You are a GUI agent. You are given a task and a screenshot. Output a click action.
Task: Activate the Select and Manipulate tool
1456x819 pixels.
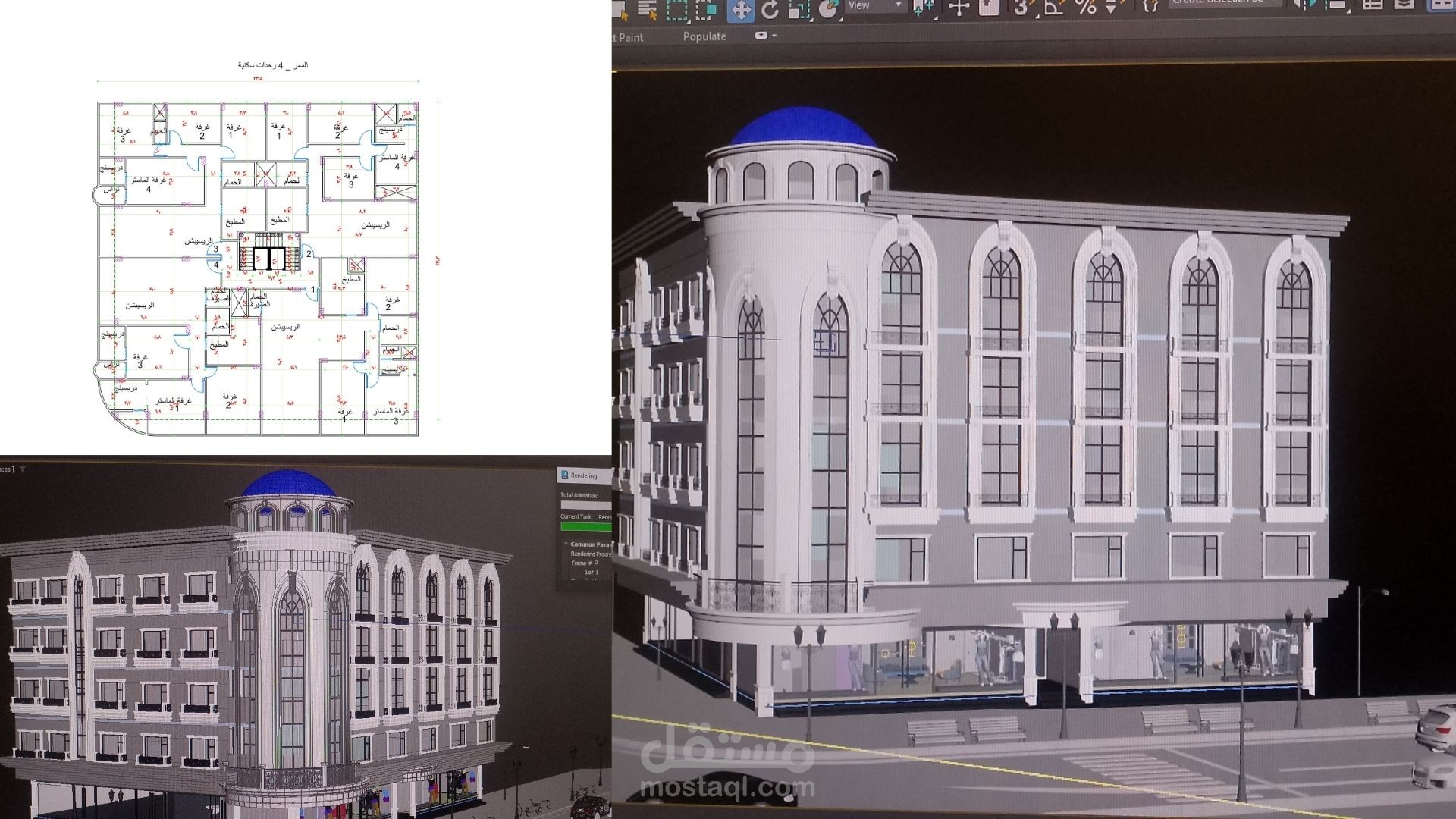tap(959, 8)
